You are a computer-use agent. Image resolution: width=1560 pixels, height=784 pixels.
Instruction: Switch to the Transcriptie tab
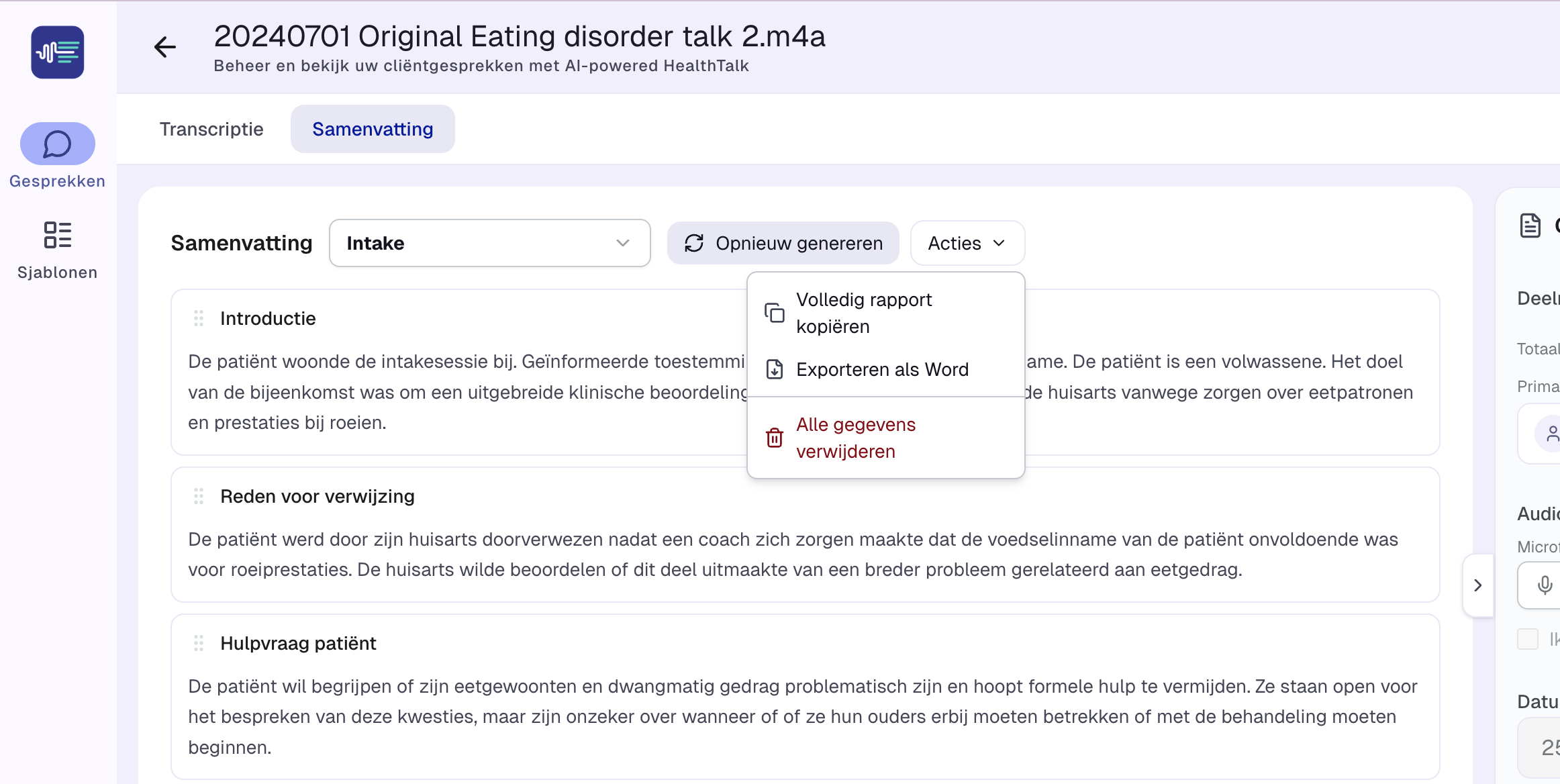(211, 129)
